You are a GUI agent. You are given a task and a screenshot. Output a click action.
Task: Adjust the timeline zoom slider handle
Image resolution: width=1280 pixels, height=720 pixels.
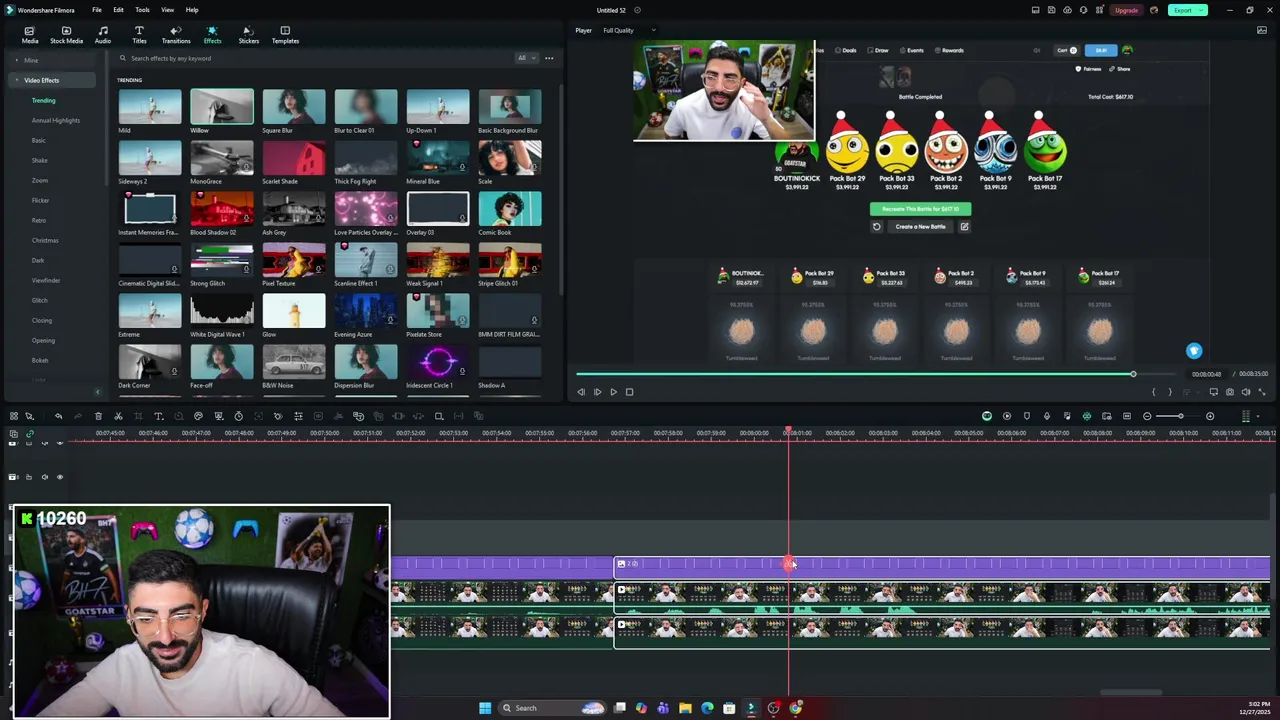tap(1180, 416)
